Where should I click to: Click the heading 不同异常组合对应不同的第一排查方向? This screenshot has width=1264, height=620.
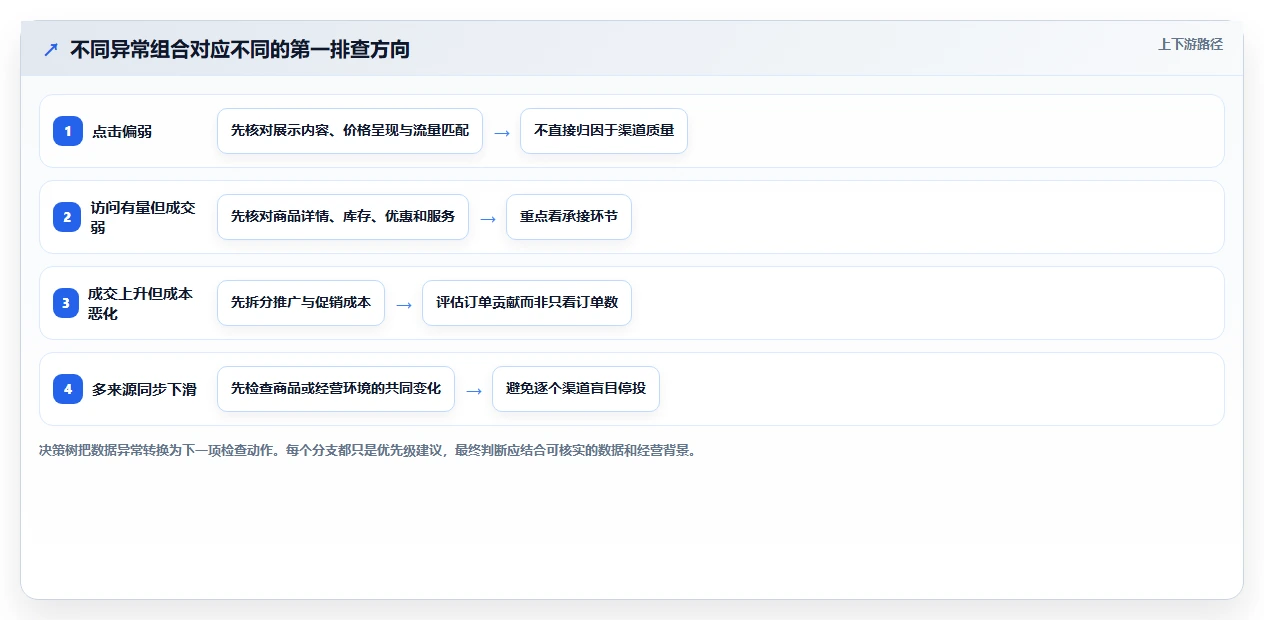(x=240, y=49)
